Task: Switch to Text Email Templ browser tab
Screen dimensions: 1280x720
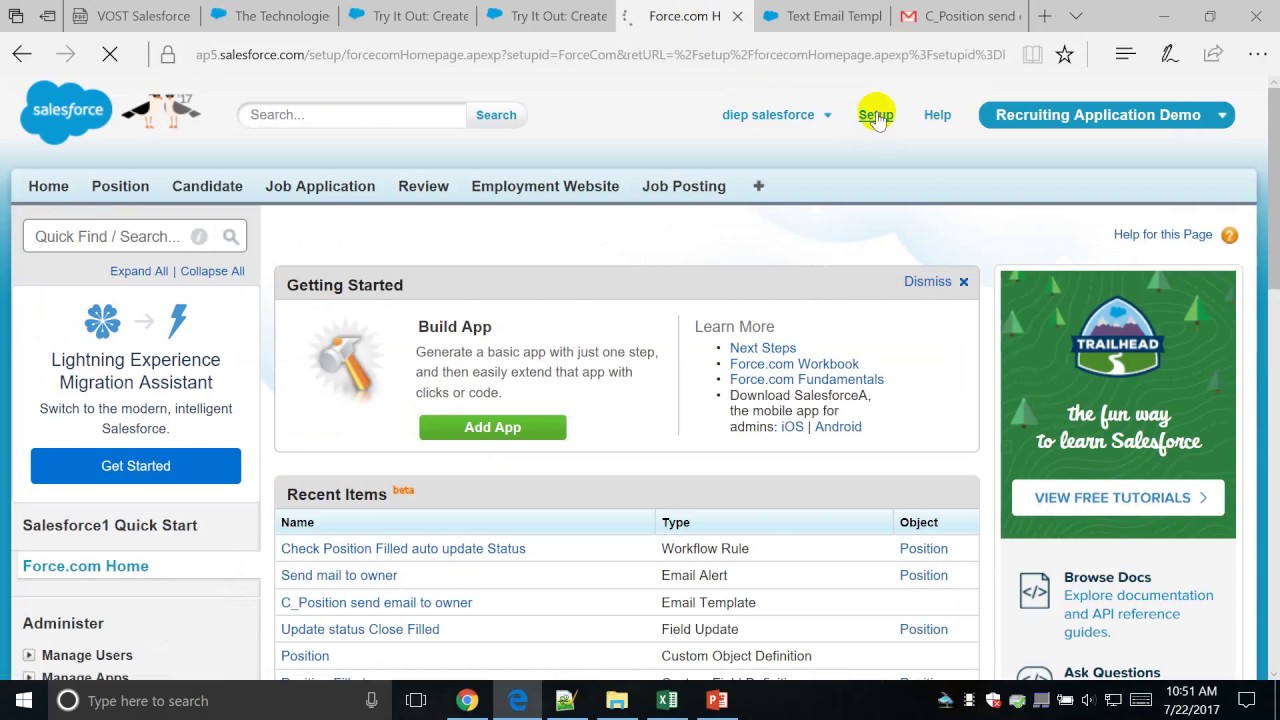Action: 822,16
